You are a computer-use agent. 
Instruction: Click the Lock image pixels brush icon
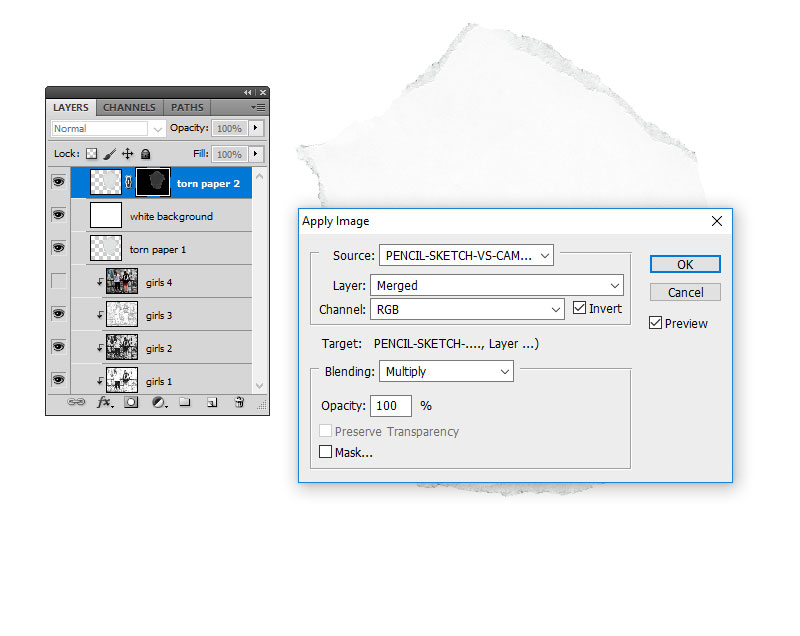click(x=110, y=154)
